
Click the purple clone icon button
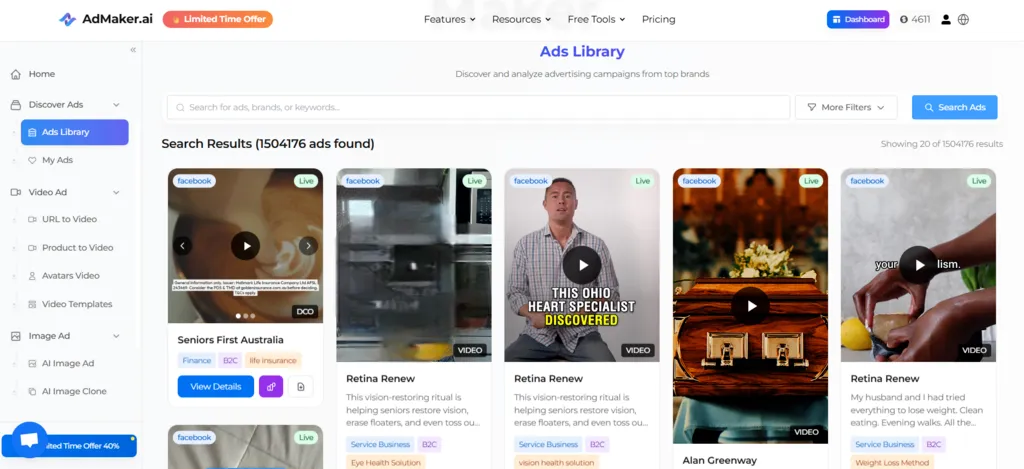click(x=271, y=386)
